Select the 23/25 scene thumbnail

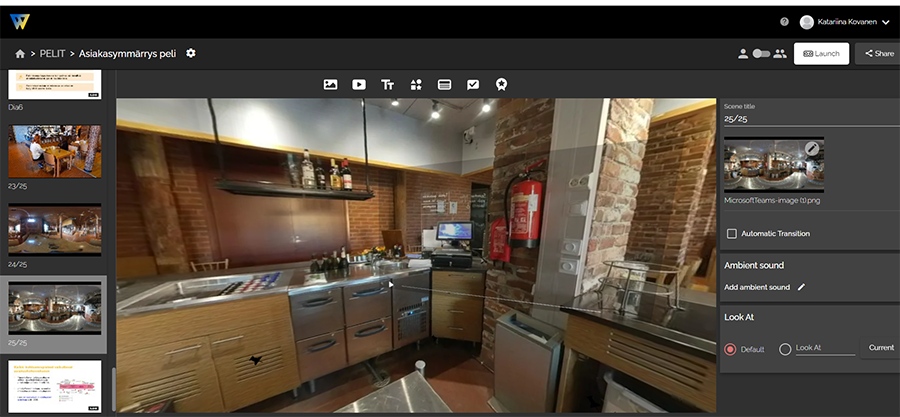coord(55,151)
